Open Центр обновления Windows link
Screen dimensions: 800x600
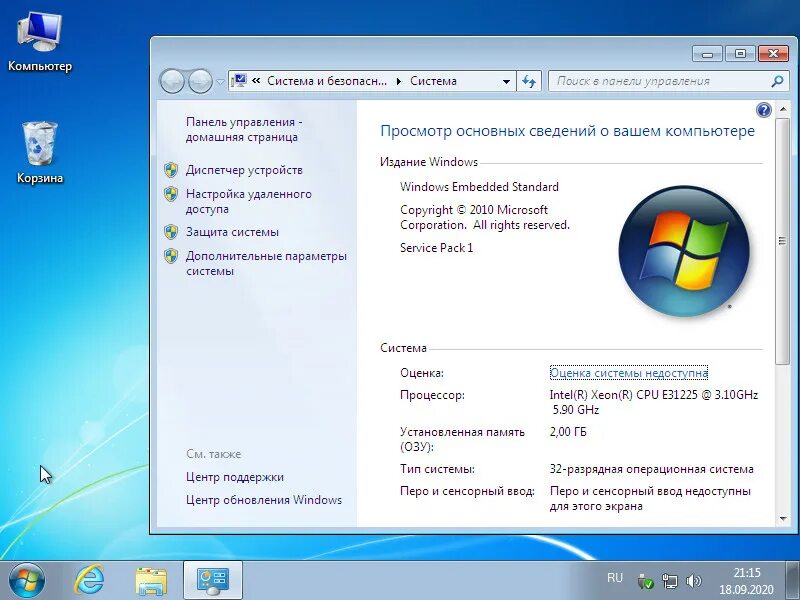point(264,500)
